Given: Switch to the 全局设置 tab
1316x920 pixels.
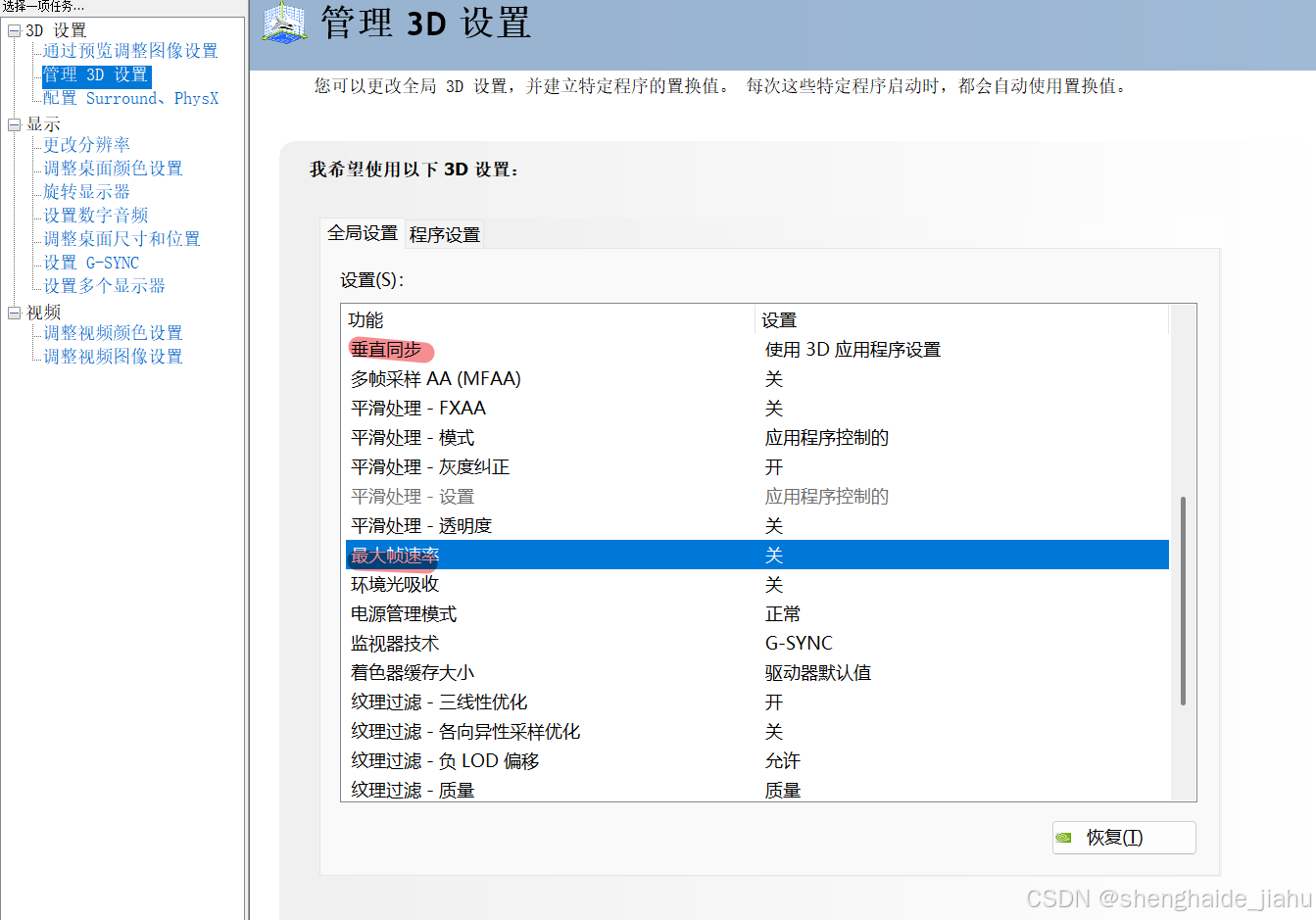Looking at the screenshot, I should coord(363,233).
